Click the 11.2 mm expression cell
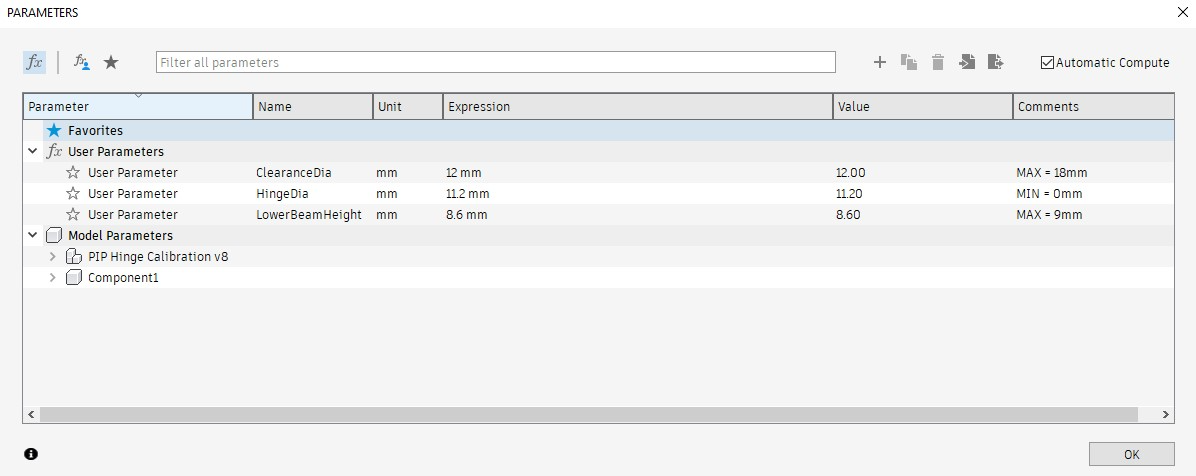Viewport: 1196px width, 476px height. 468,194
